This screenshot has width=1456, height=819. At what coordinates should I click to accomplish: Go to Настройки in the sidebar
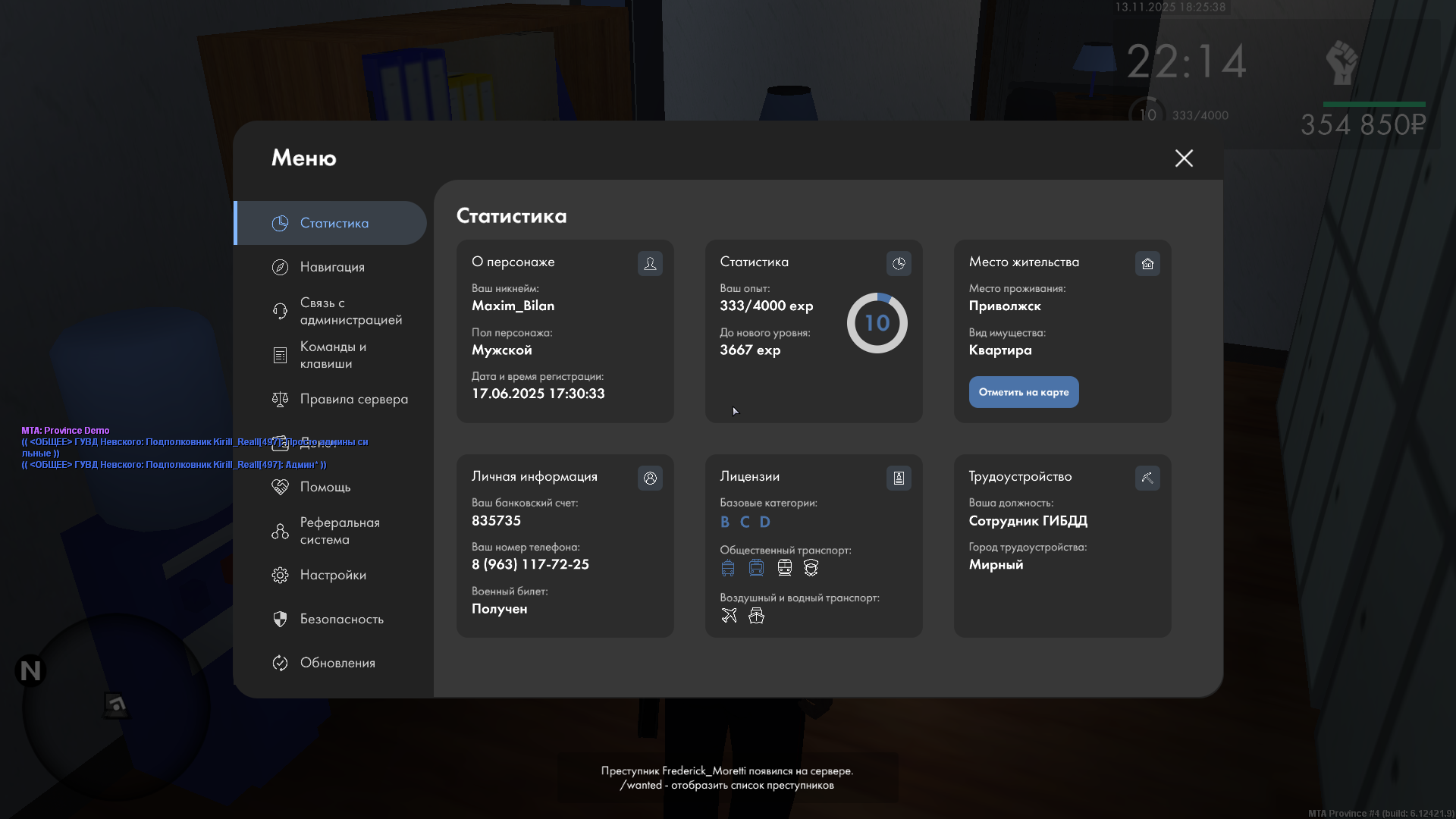(x=332, y=575)
